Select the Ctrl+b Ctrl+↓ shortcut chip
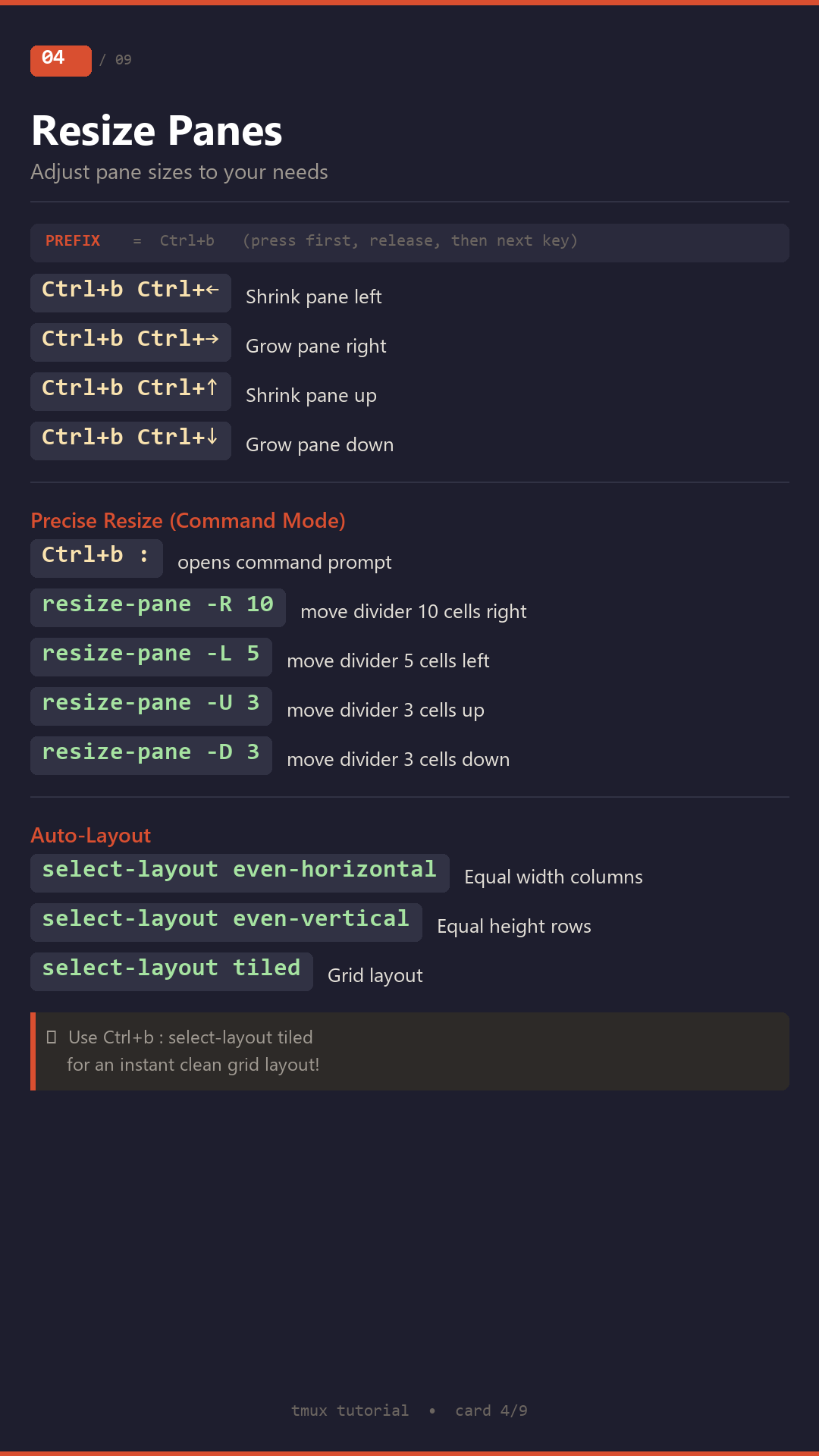 point(130,441)
